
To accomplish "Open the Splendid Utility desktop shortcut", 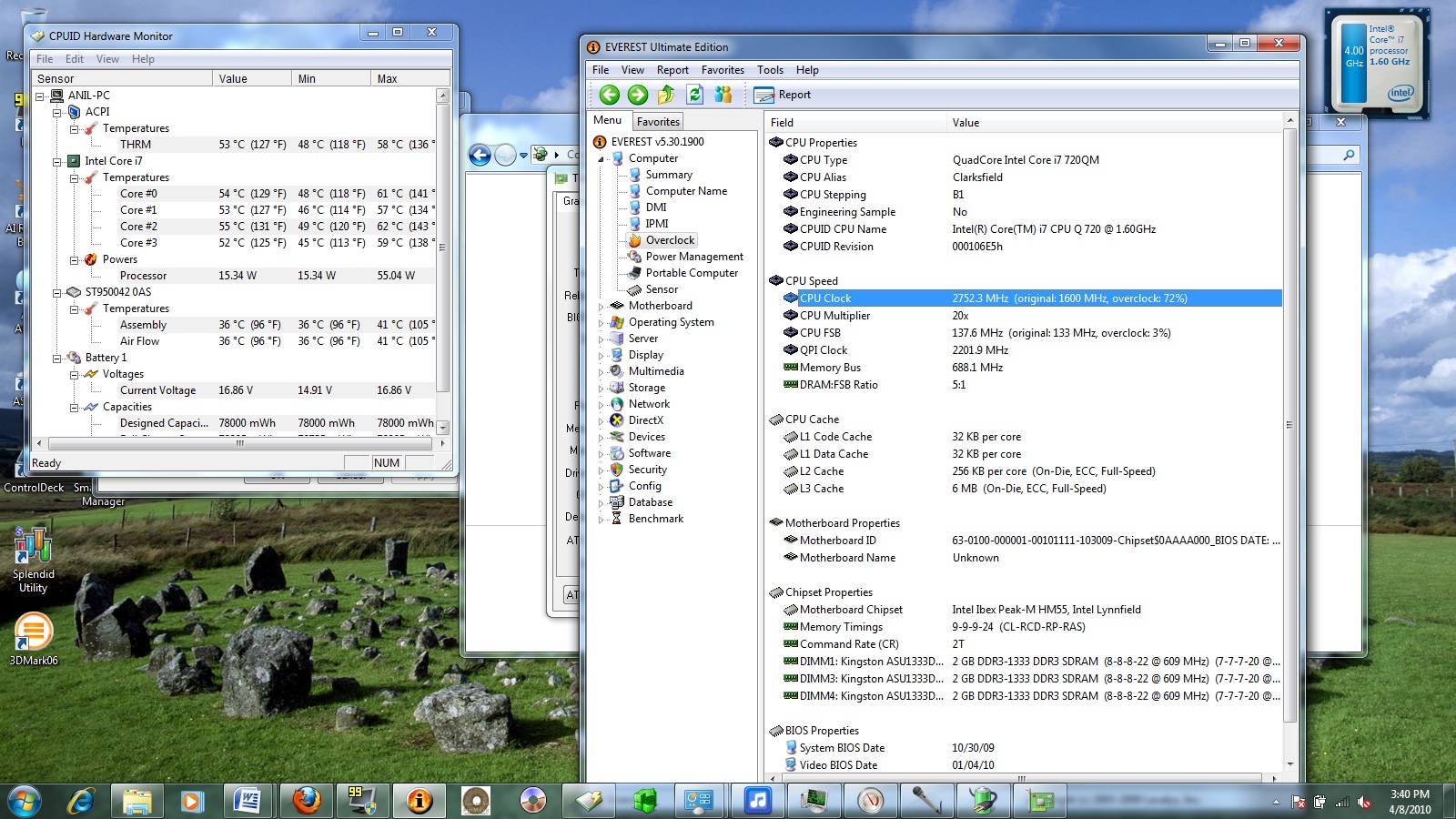I will (x=34, y=560).
